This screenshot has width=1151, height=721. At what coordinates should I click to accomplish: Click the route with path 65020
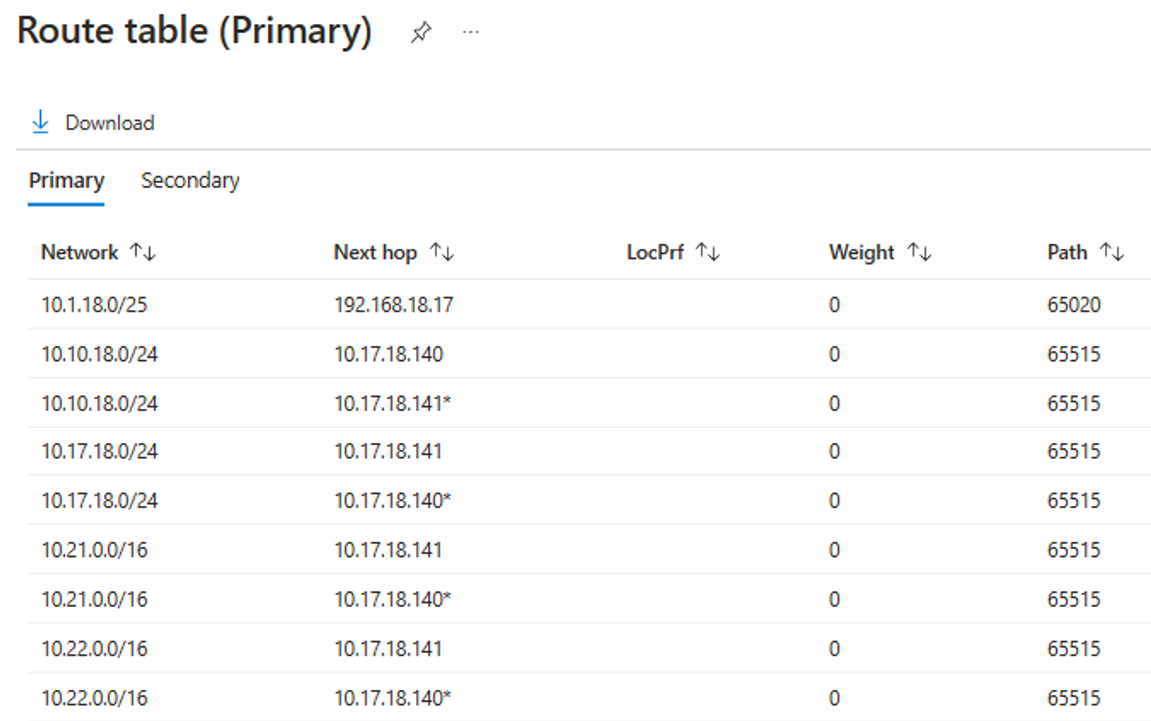coord(1075,304)
